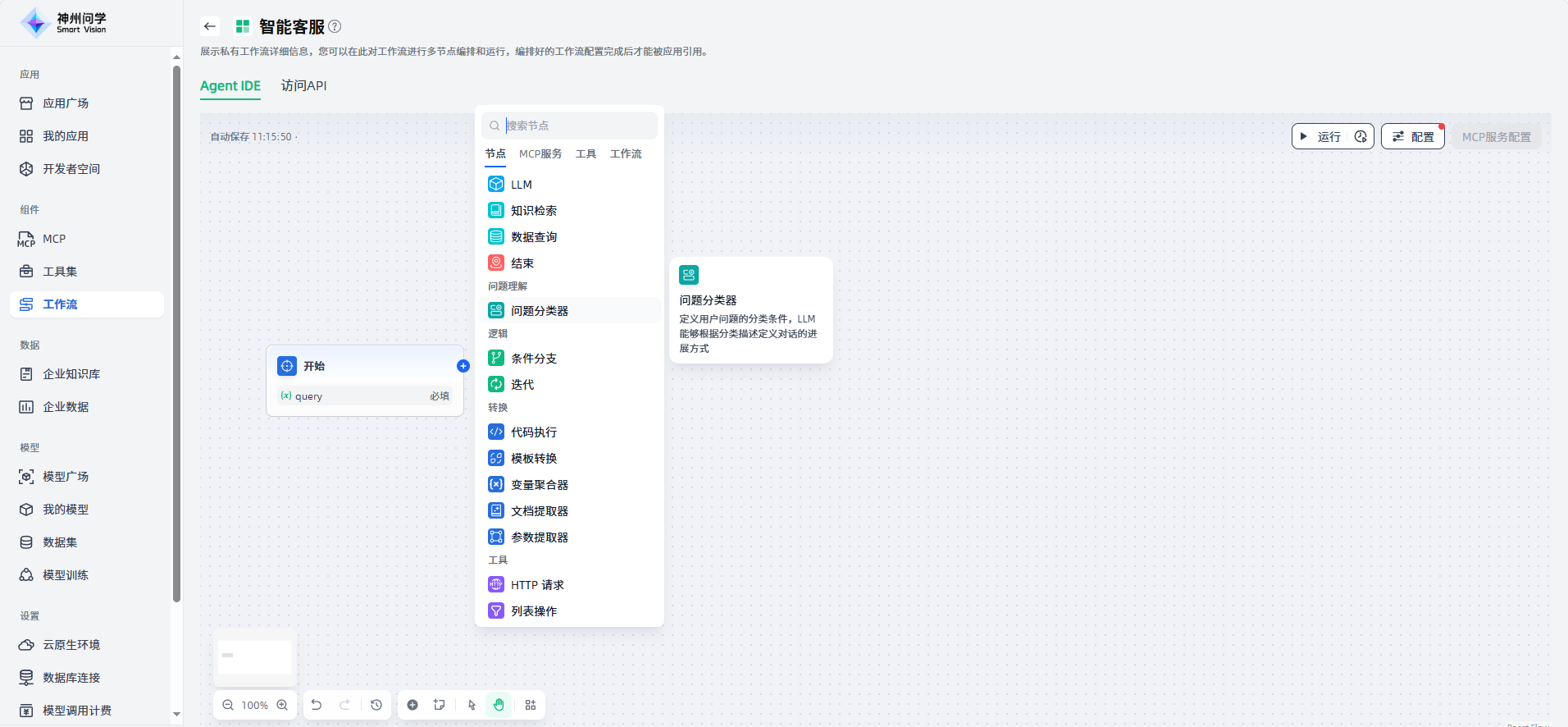Click the undo arrow in bottom toolbar

(x=317, y=705)
